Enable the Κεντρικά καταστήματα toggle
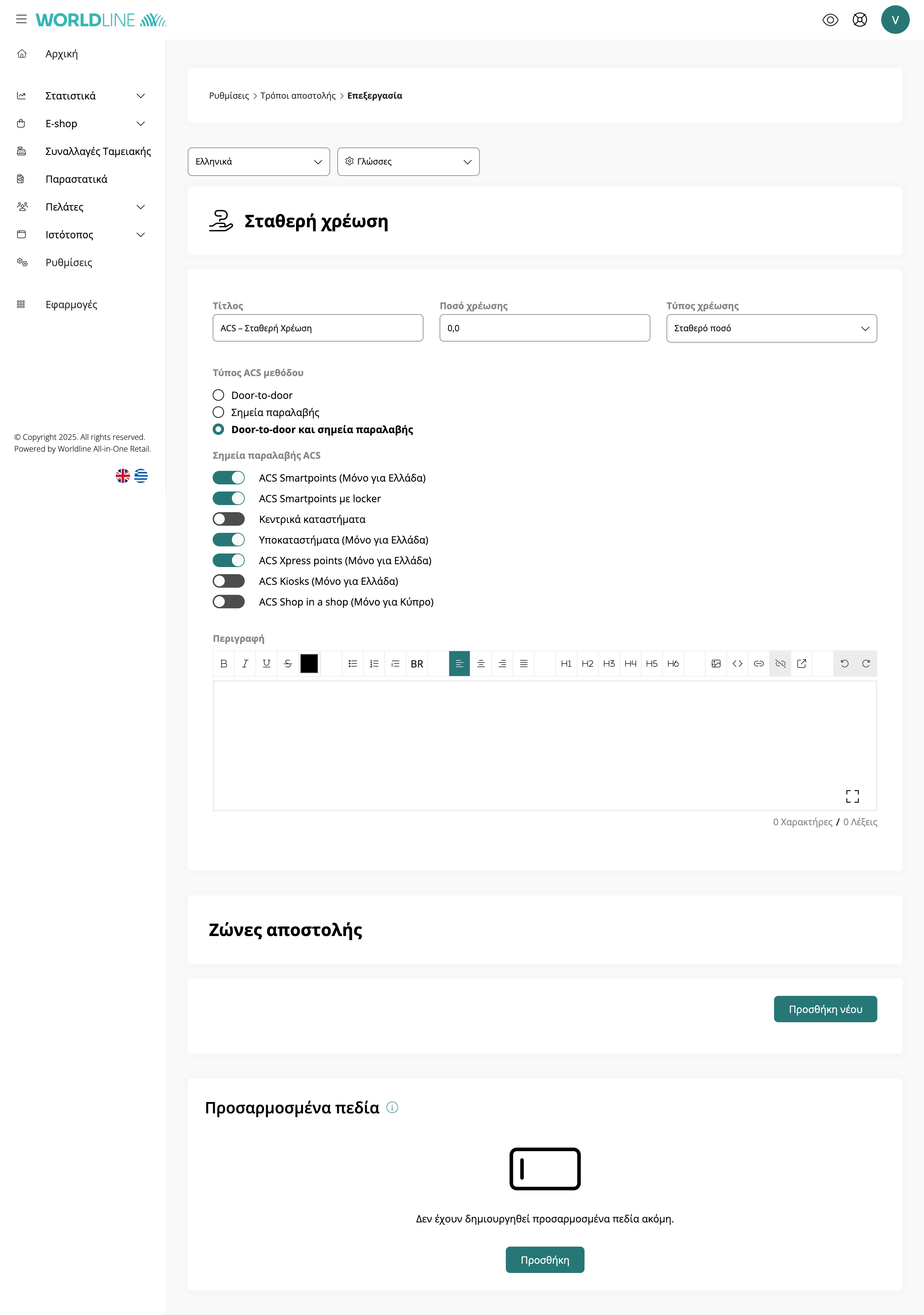This screenshot has height=1315, width=924. coord(229,519)
